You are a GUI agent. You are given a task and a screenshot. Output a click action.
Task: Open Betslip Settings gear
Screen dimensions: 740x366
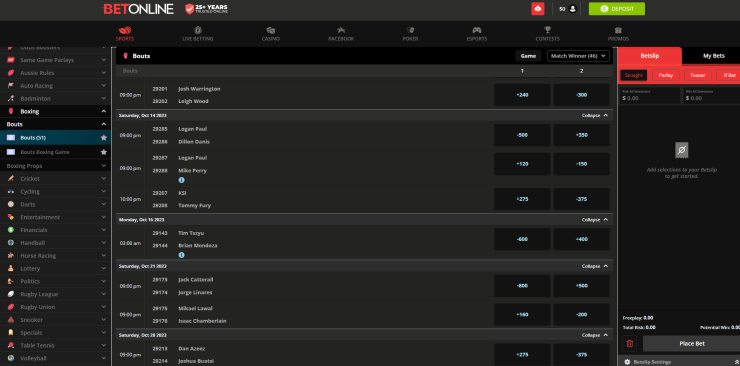pos(627,362)
